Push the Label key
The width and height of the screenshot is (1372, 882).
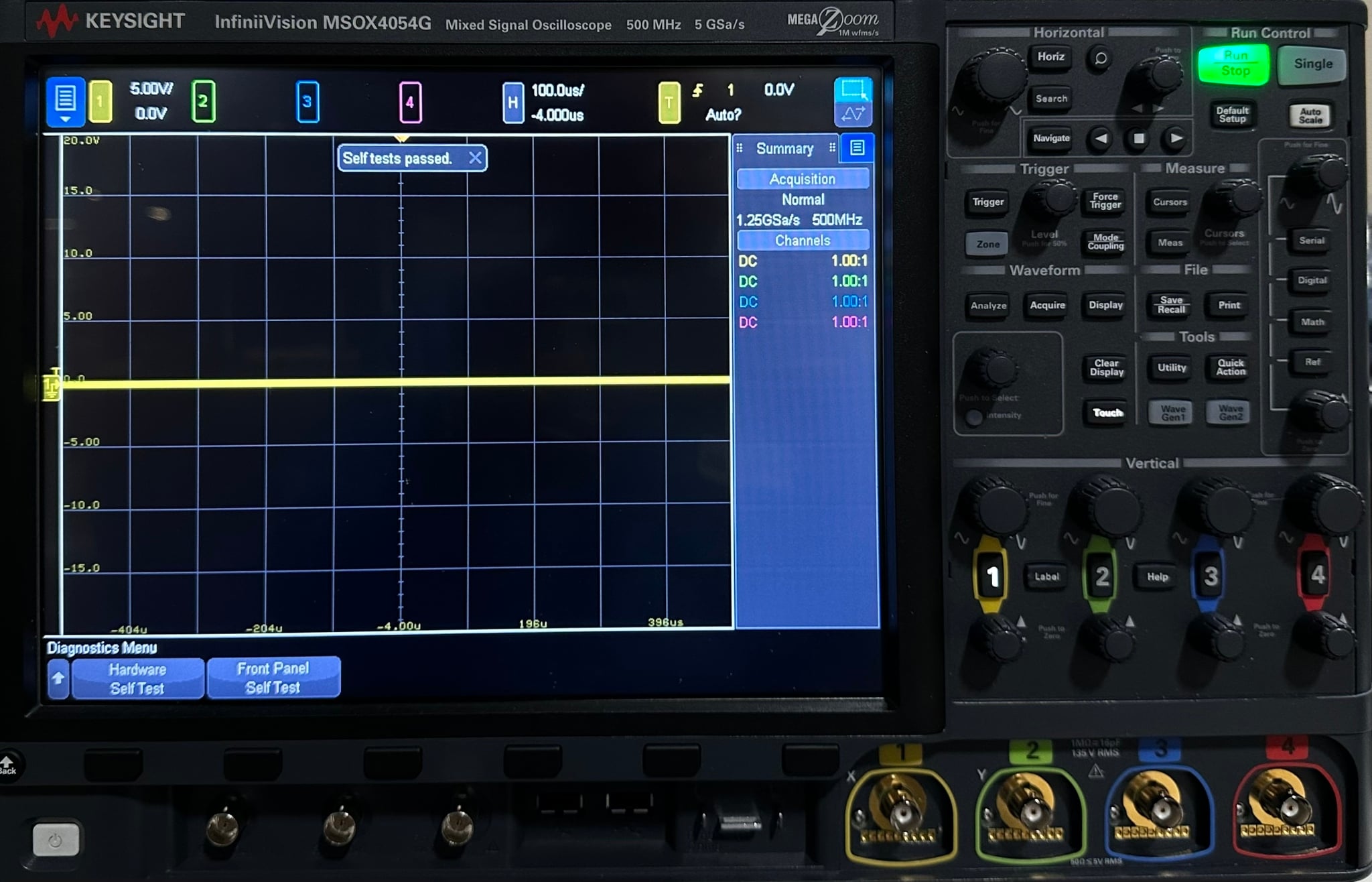tap(1046, 576)
